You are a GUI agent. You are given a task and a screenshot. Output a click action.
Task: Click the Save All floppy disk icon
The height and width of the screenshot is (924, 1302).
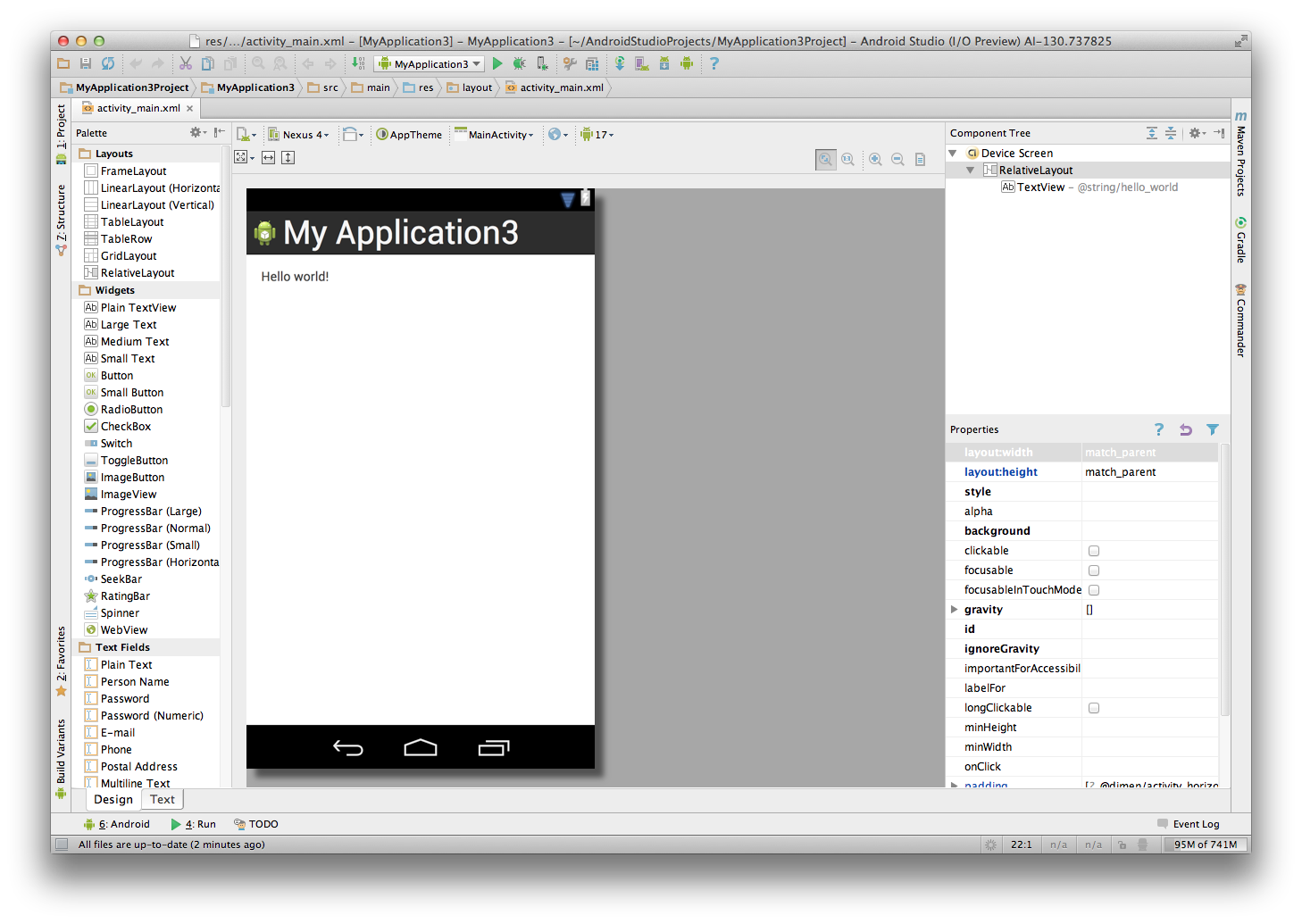86,63
